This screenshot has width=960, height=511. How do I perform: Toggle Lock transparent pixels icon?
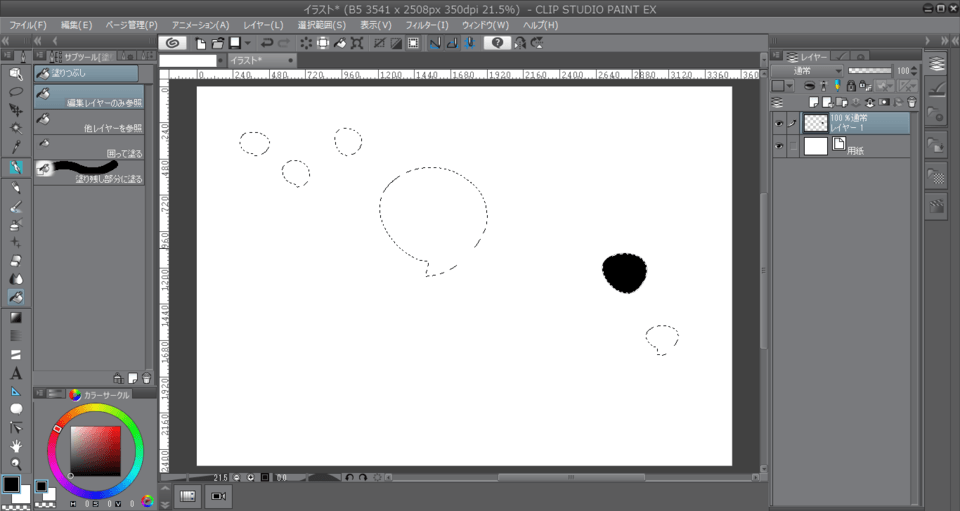(x=865, y=86)
